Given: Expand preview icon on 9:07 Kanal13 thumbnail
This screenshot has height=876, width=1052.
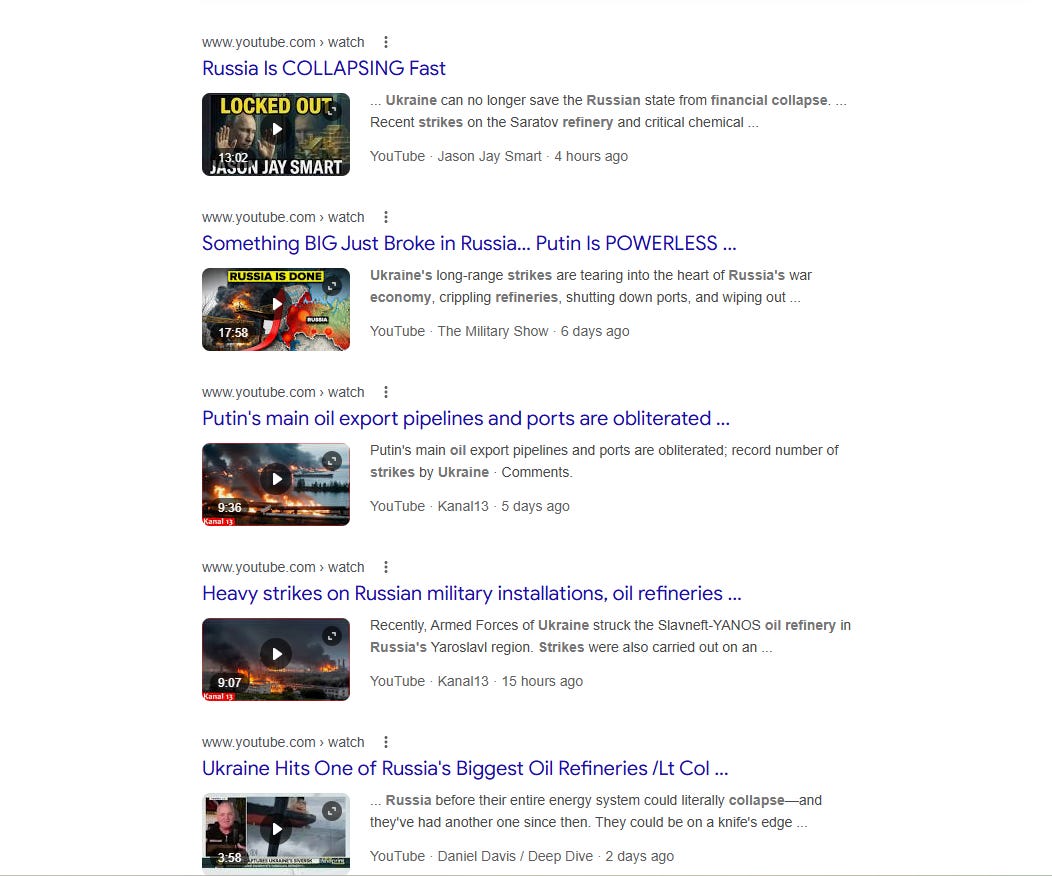Looking at the screenshot, I should [332, 636].
